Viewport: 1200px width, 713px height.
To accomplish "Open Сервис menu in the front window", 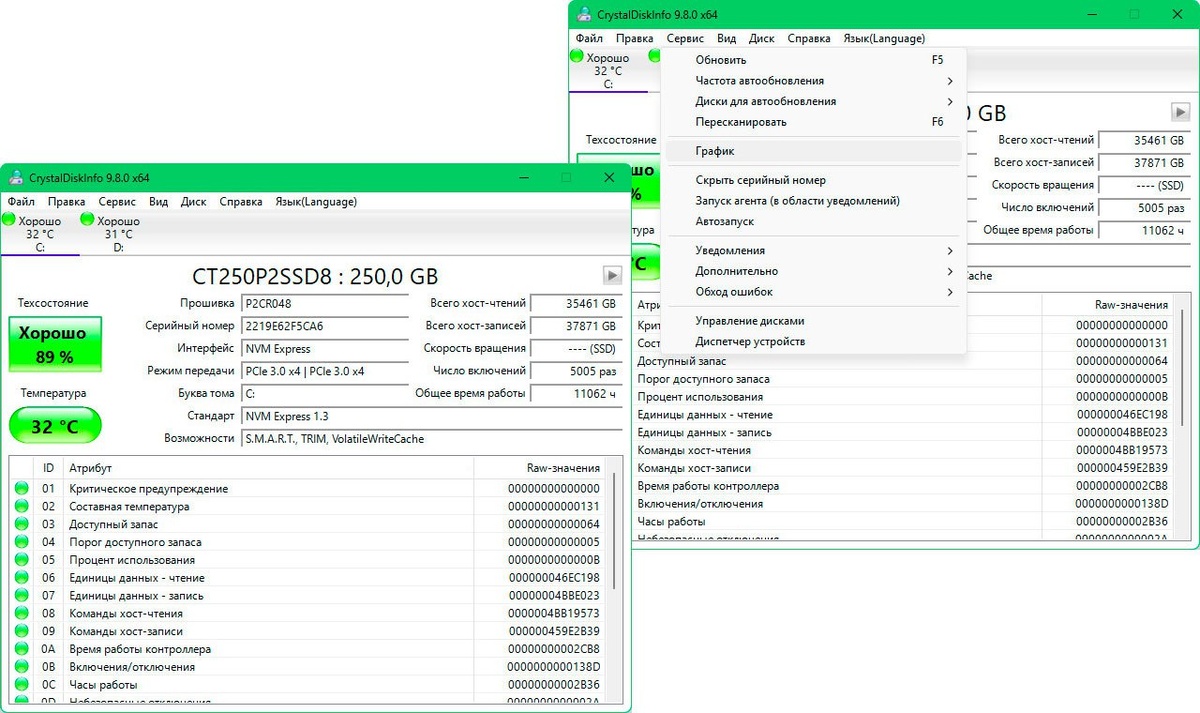I will tap(117, 201).
